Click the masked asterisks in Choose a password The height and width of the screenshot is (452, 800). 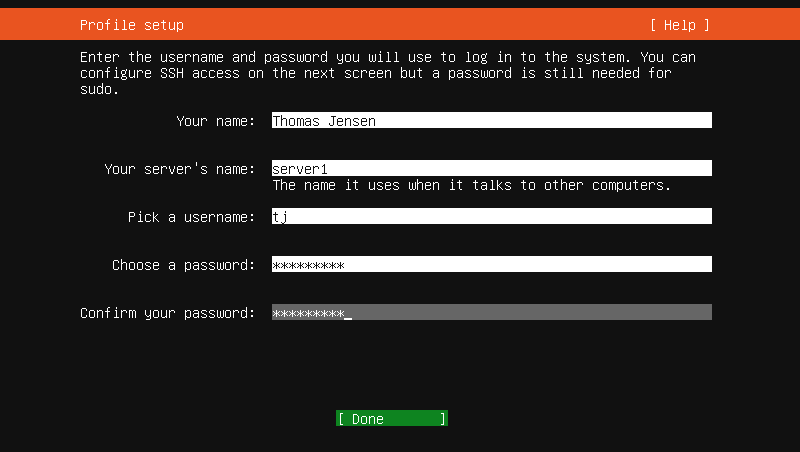tap(308, 265)
